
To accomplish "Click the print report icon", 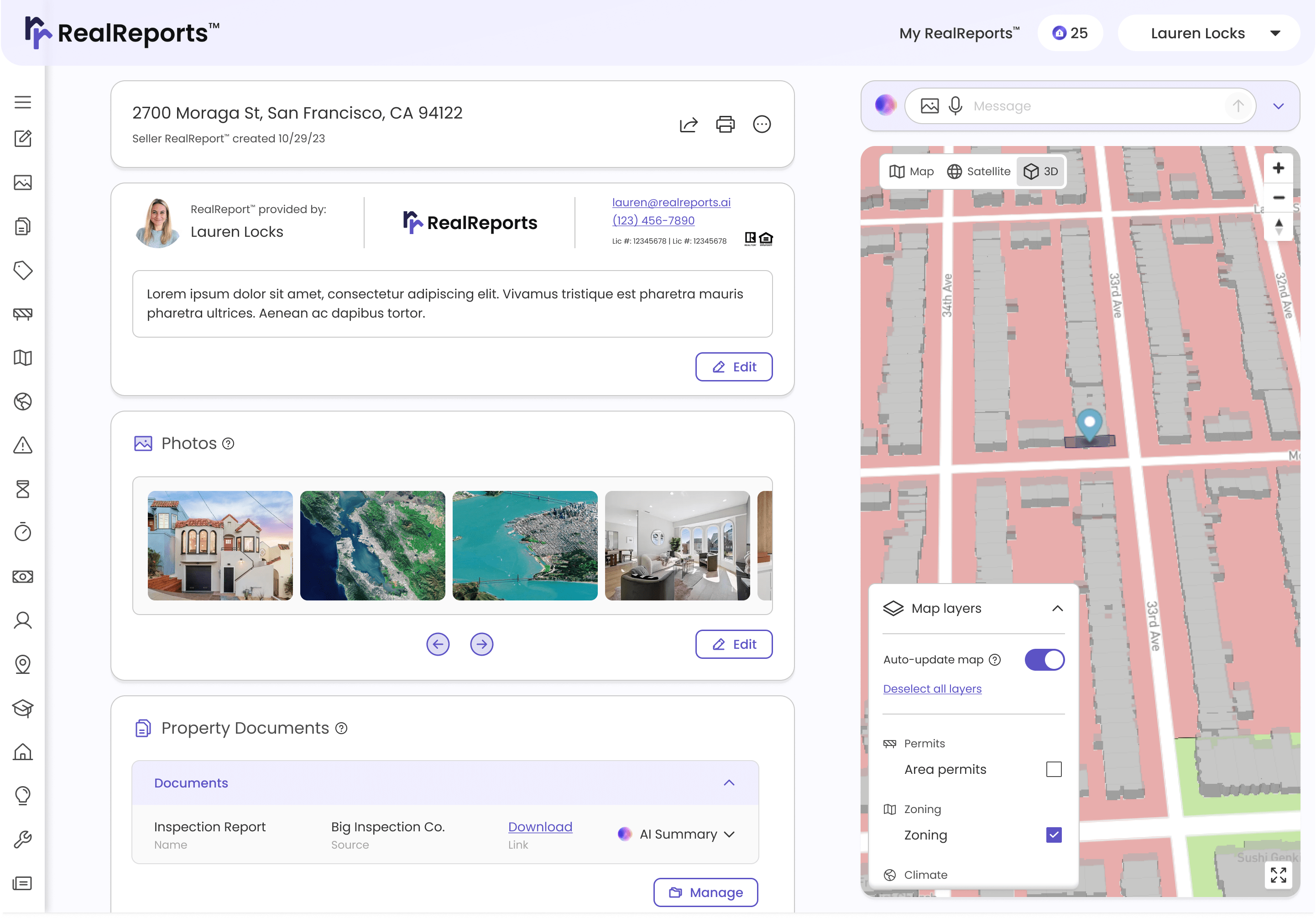I will pos(725,125).
